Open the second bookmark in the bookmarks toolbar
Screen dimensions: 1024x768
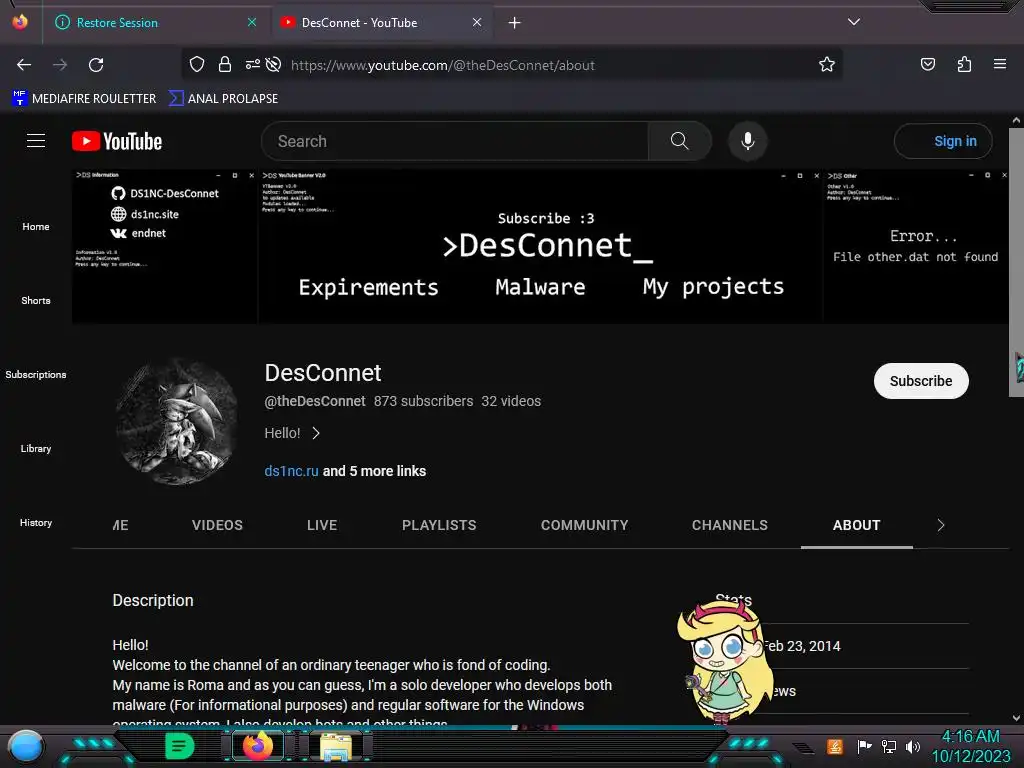pos(223,99)
